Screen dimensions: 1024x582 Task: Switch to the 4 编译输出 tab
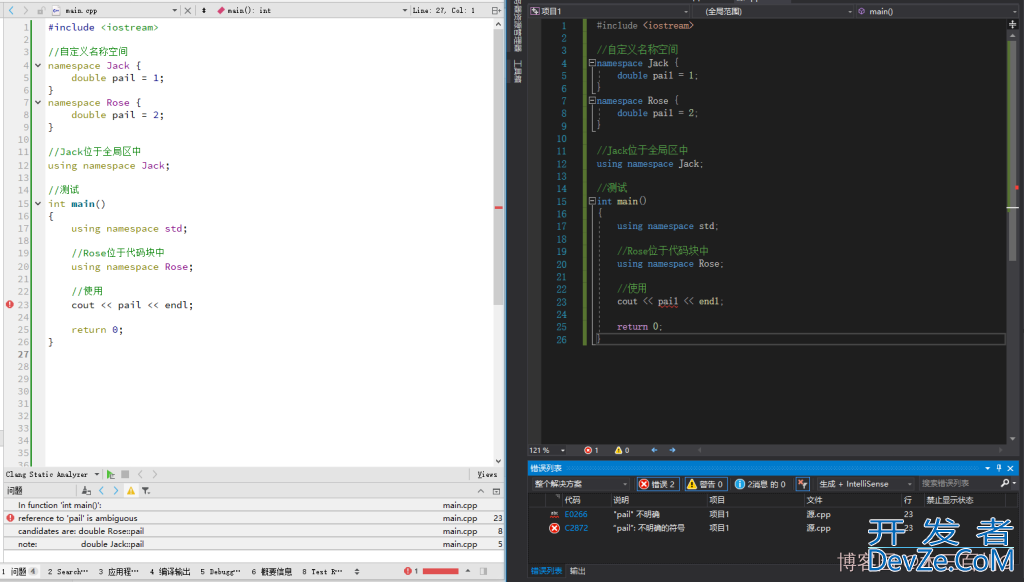(x=170, y=572)
